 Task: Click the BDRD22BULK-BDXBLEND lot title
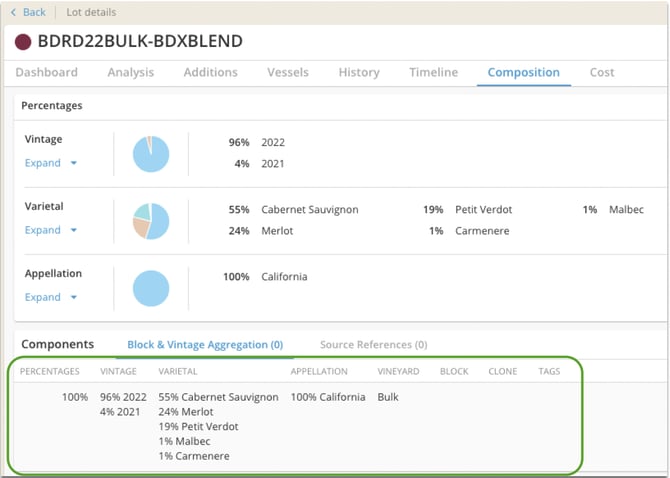(140, 42)
